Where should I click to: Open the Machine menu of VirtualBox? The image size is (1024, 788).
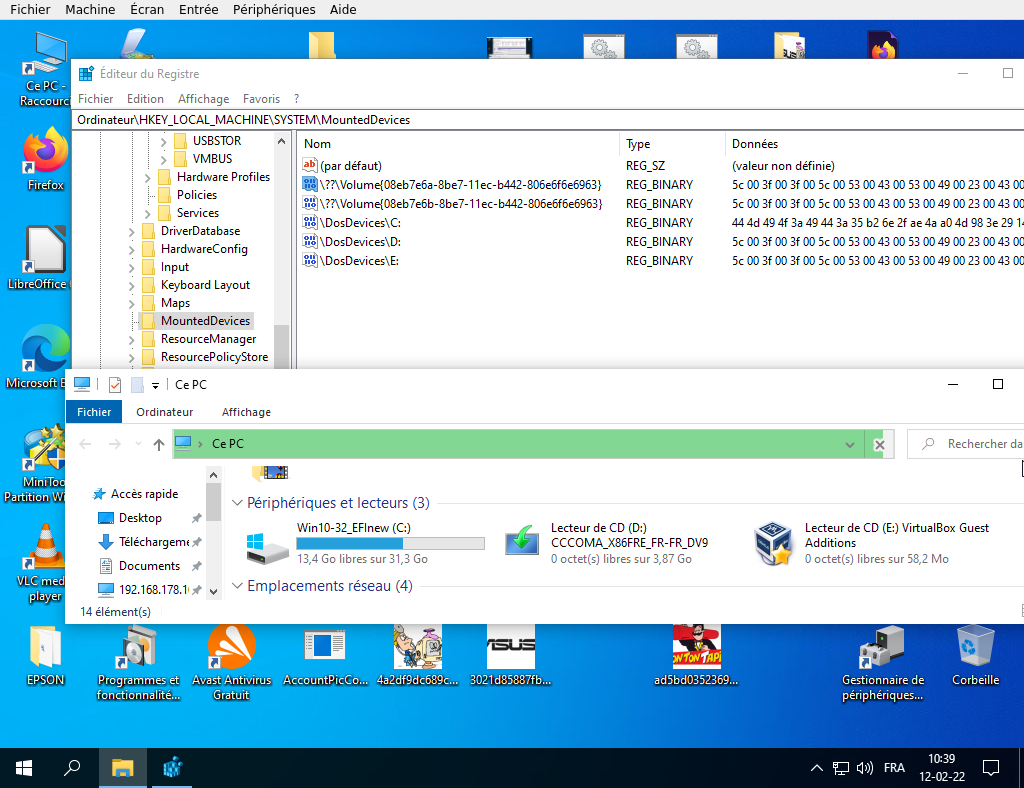pyautogui.click(x=90, y=9)
